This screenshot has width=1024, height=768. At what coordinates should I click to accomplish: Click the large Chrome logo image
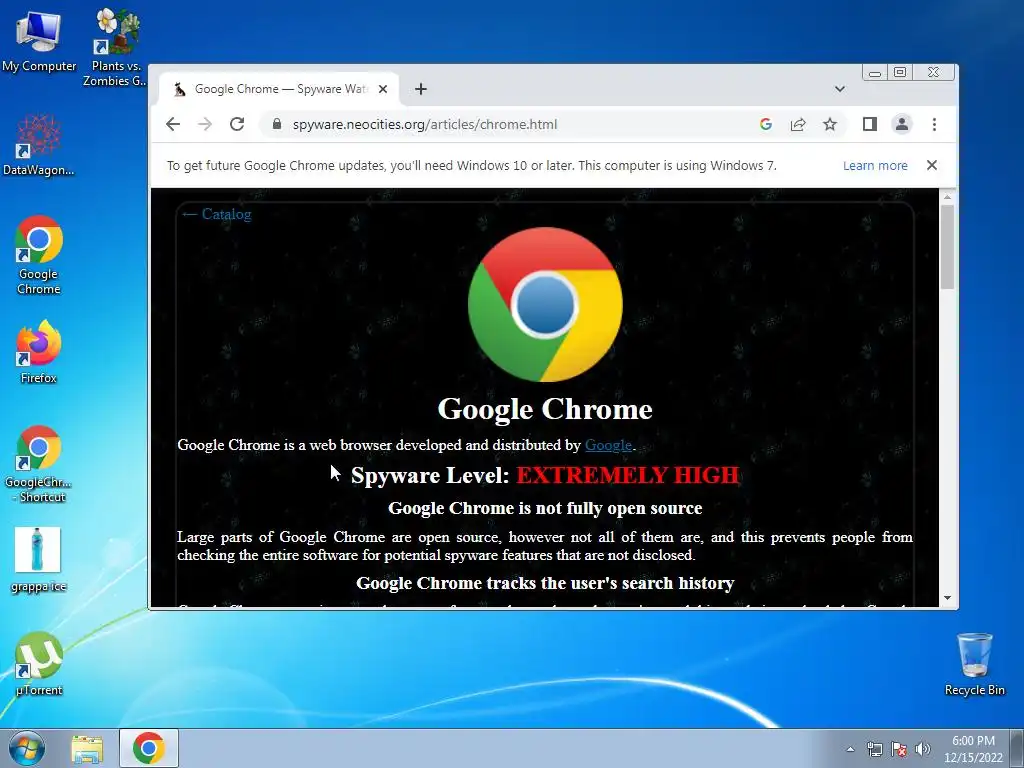(545, 304)
